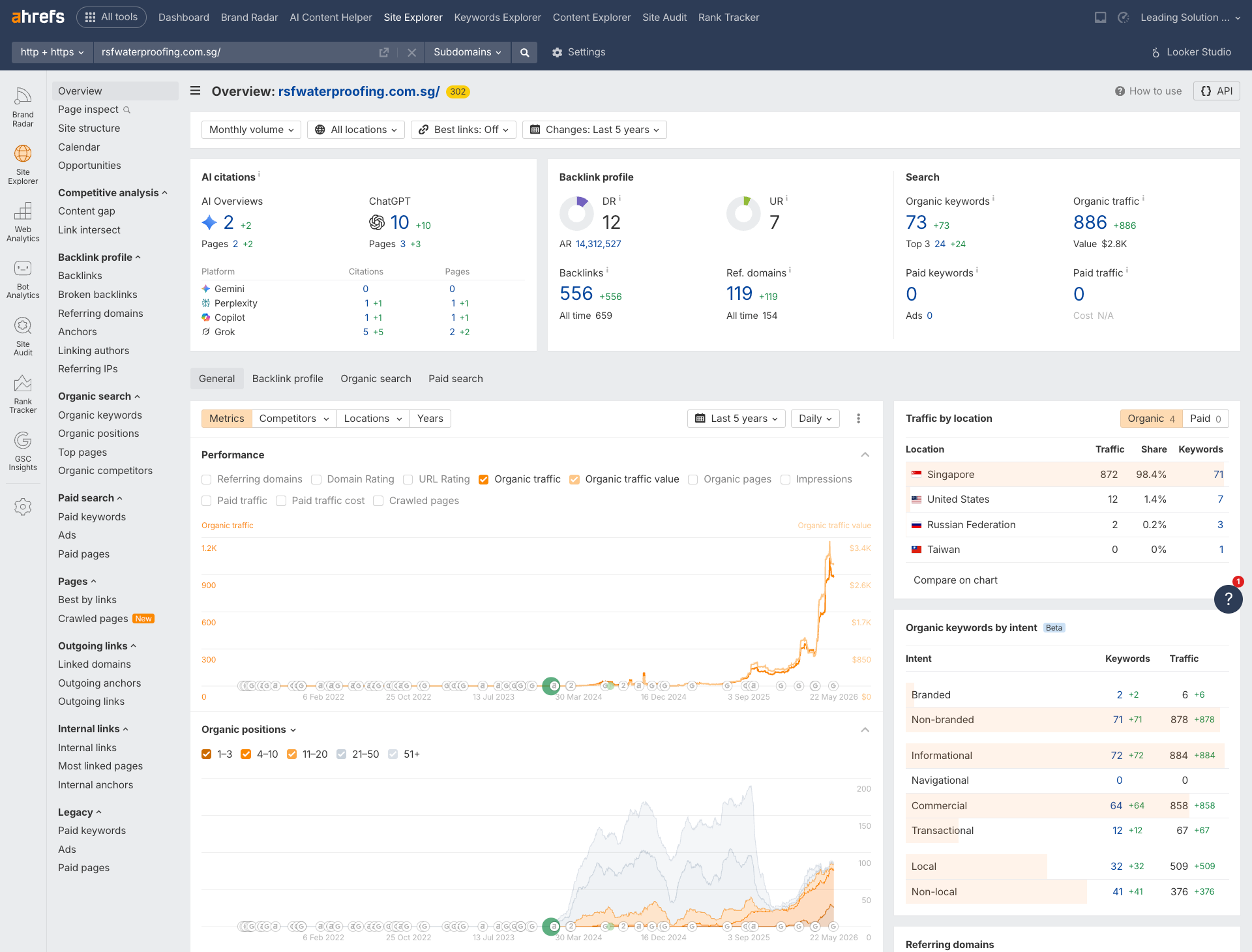Open the Subdomains mode dropdown

tap(468, 52)
